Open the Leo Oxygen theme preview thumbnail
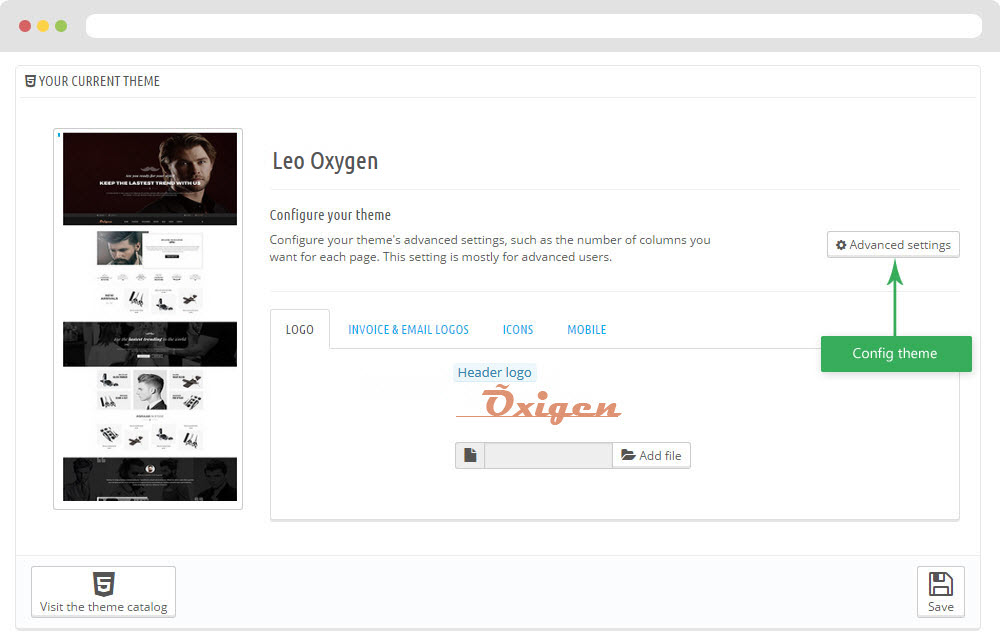The height and width of the screenshot is (634, 1000). (148, 319)
